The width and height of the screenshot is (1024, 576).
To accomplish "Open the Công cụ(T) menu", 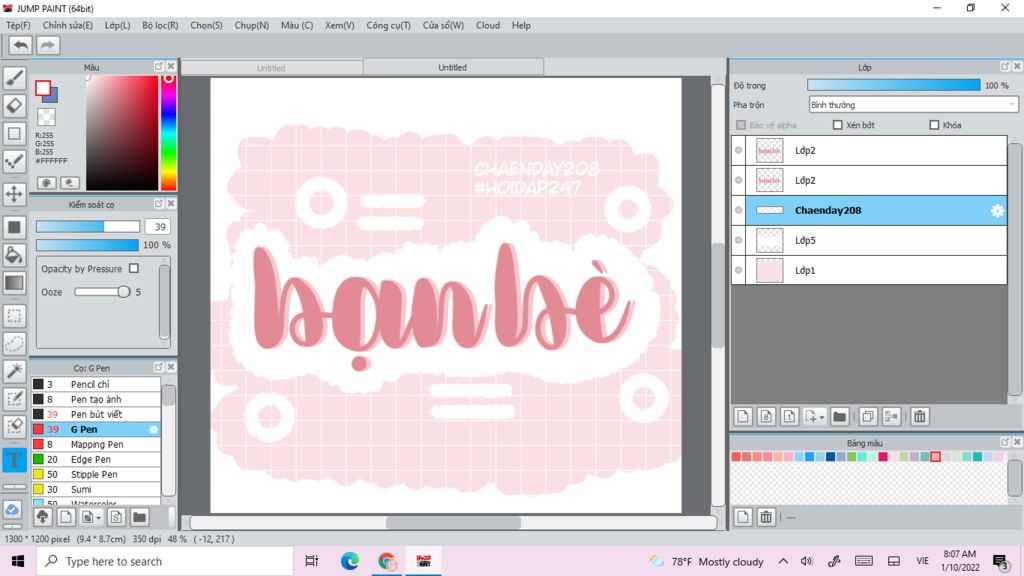I will pyautogui.click(x=389, y=25).
